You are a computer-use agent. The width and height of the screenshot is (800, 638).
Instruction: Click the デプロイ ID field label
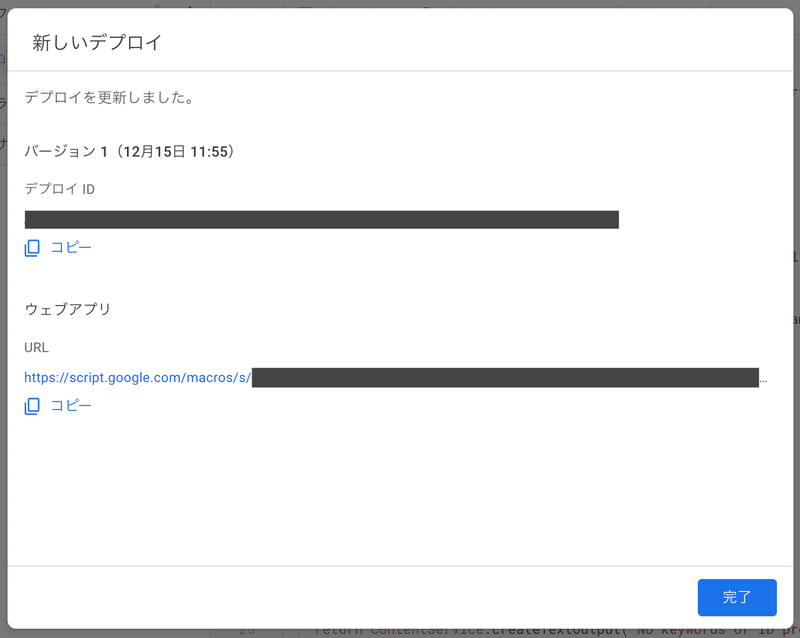[60, 189]
